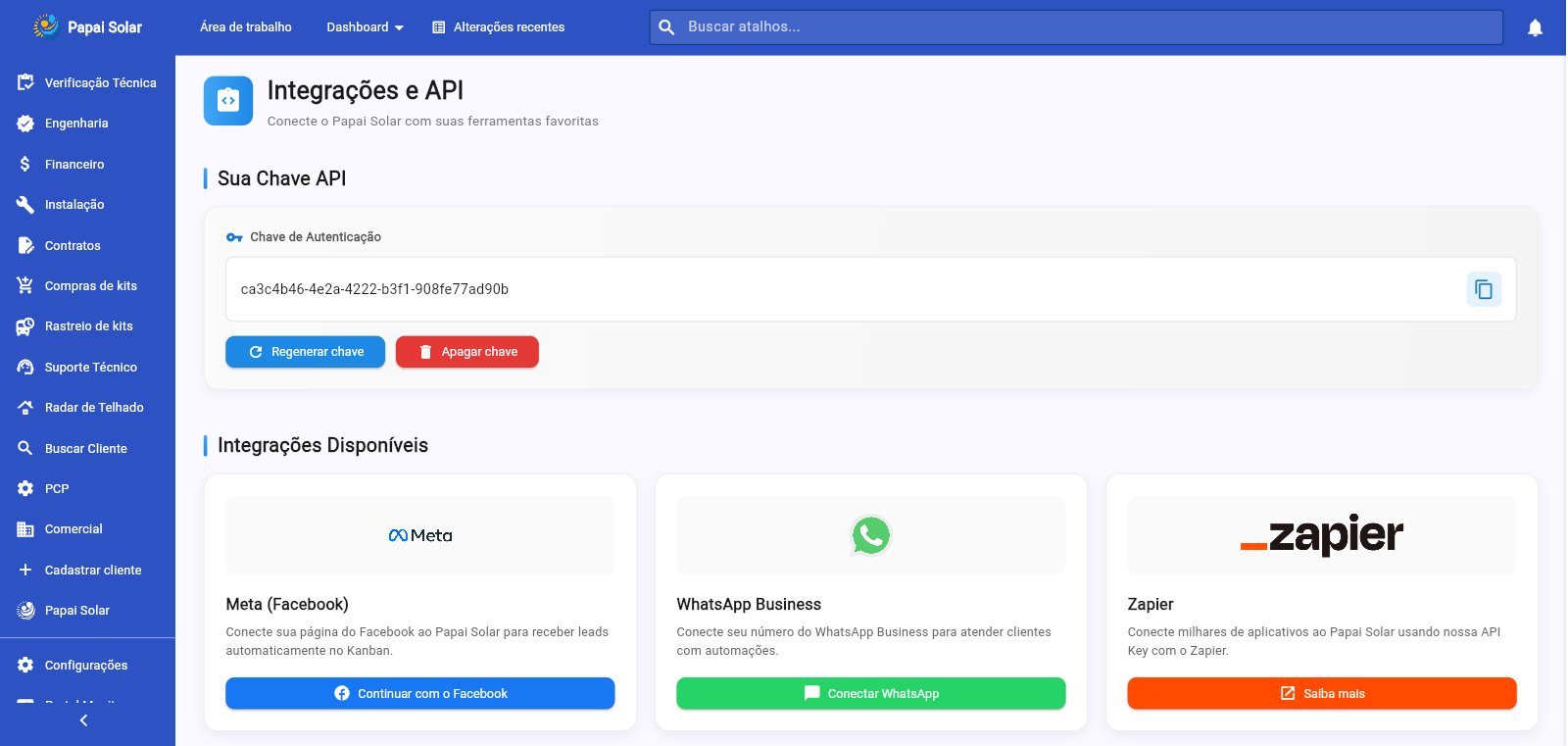Viewport: 1568px width, 746px height.
Task: Click the external-link icon on Saiba mais
Action: click(1288, 693)
